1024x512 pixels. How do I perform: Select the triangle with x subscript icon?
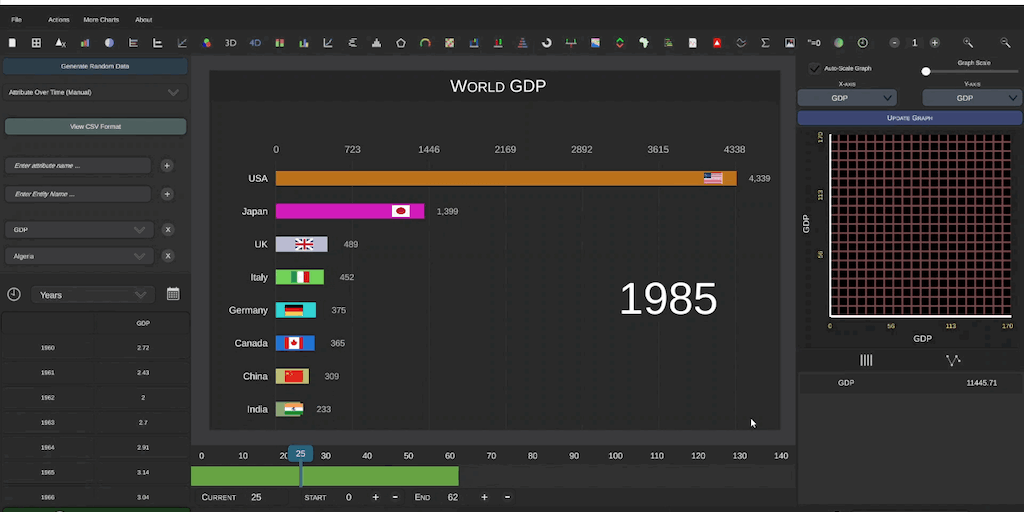pyautogui.click(x=61, y=43)
